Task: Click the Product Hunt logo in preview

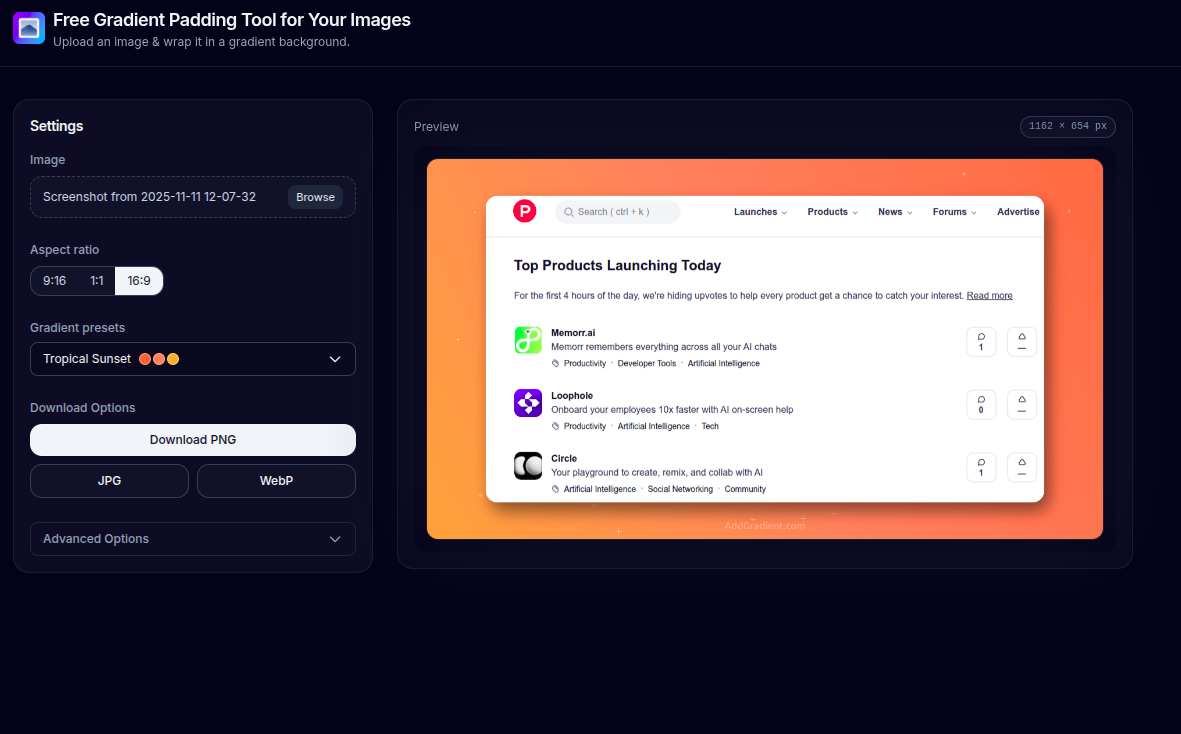Action: [524, 211]
